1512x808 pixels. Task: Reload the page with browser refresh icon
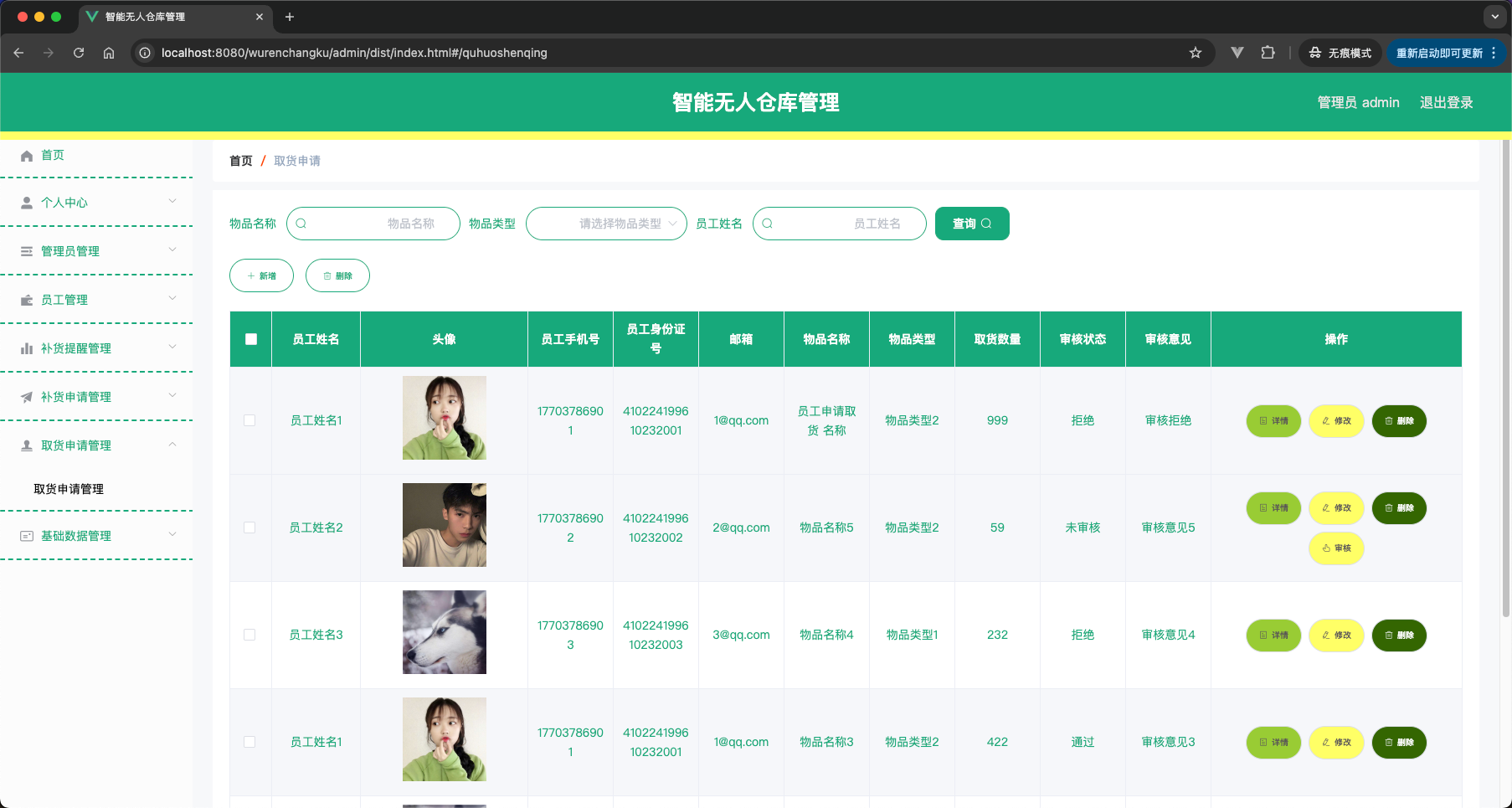pyautogui.click(x=79, y=53)
